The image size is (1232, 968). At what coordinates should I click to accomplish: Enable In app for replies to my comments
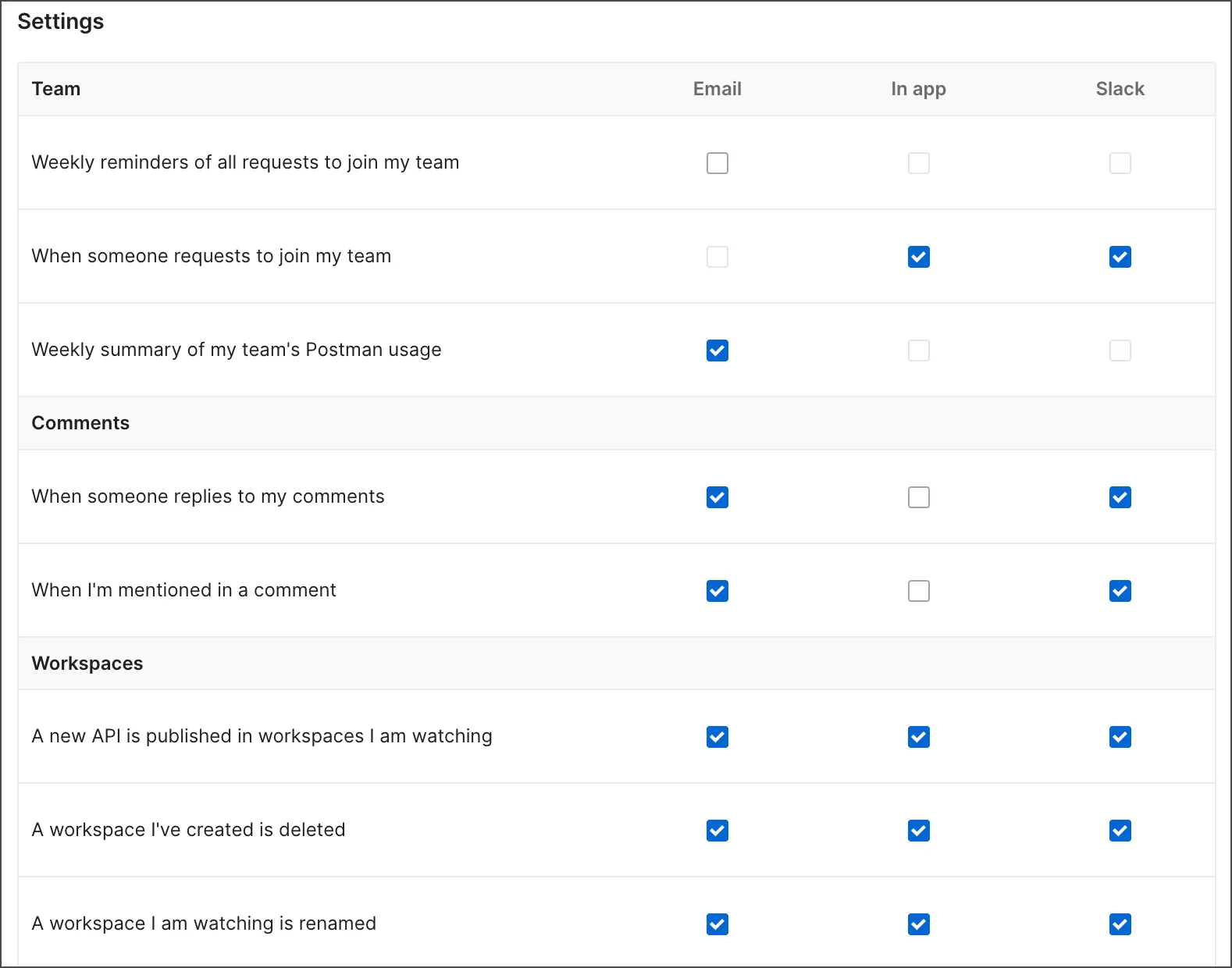918,497
